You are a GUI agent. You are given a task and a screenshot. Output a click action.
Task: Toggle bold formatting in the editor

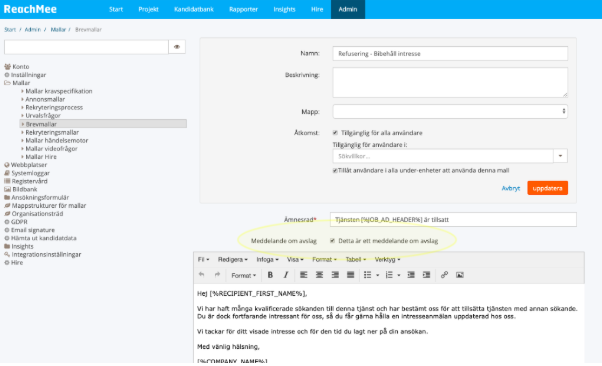pyautogui.click(x=270, y=275)
